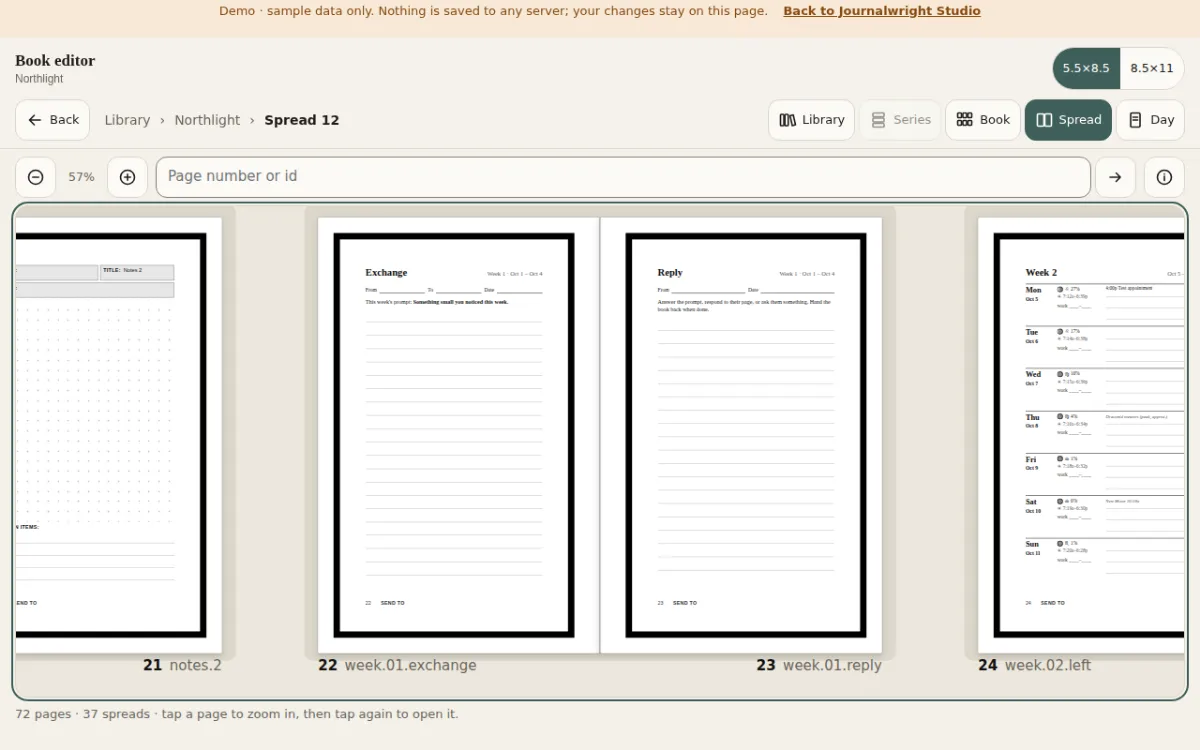Screen dimensions: 1200x750
Task: Open the Library view tab
Action: [x=811, y=120]
